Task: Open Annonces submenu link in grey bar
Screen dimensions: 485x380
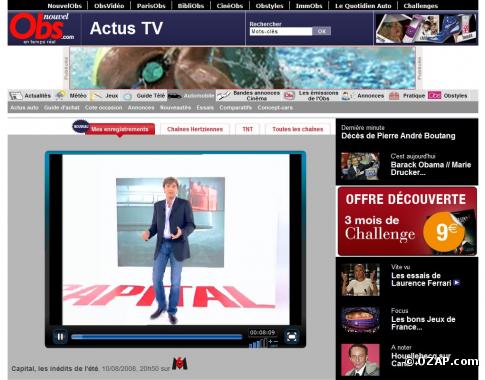Action: click(x=141, y=108)
